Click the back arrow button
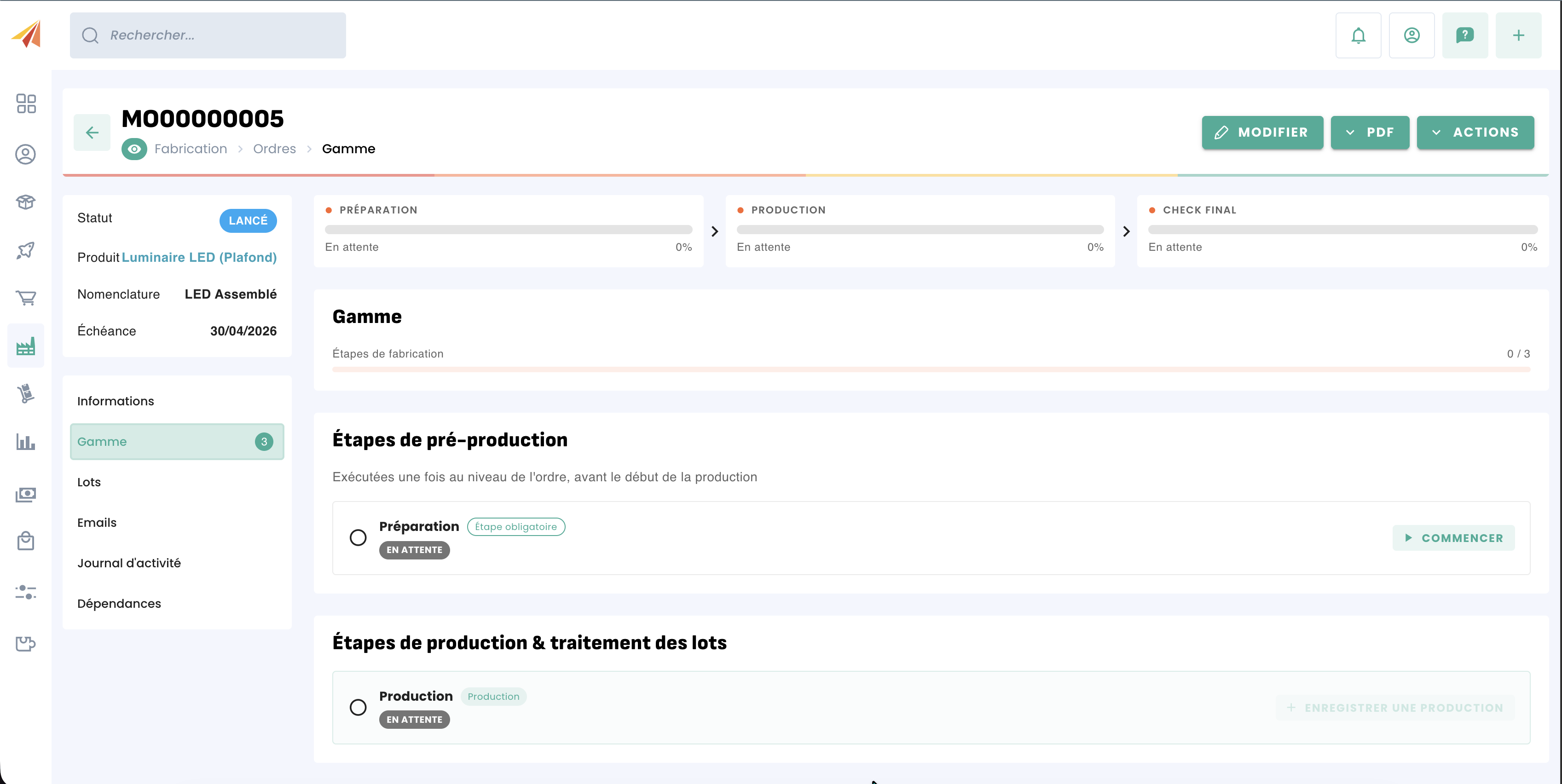This screenshot has height=784, width=1562. click(x=92, y=132)
